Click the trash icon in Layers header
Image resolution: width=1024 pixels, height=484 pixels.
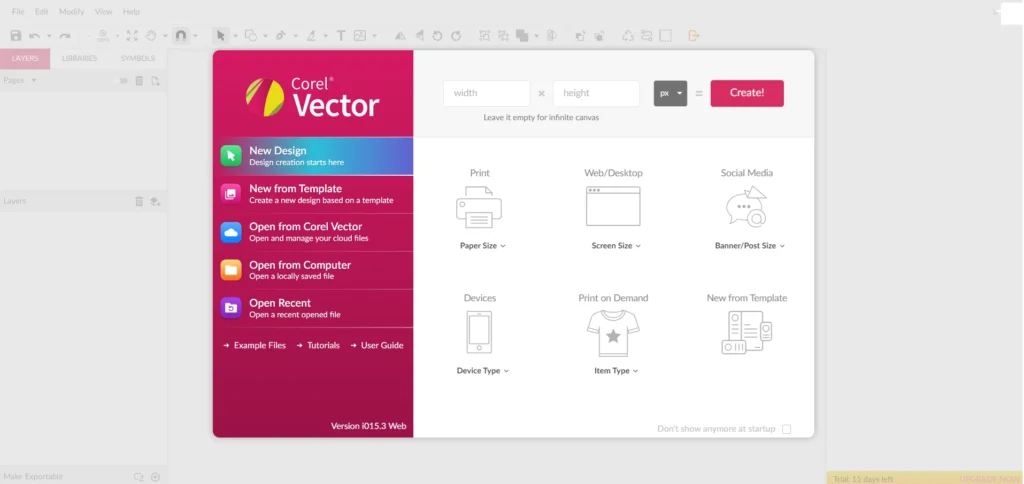tap(139, 201)
